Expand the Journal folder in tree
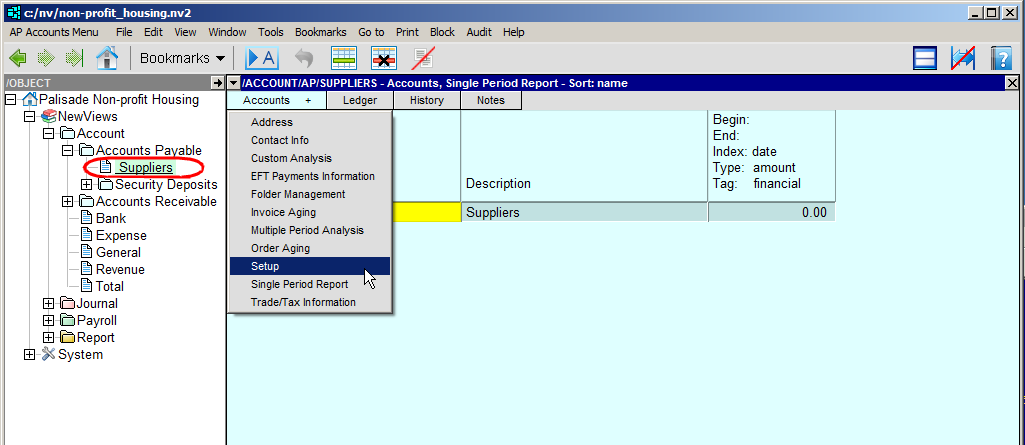This screenshot has height=445, width=1025. 49,304
